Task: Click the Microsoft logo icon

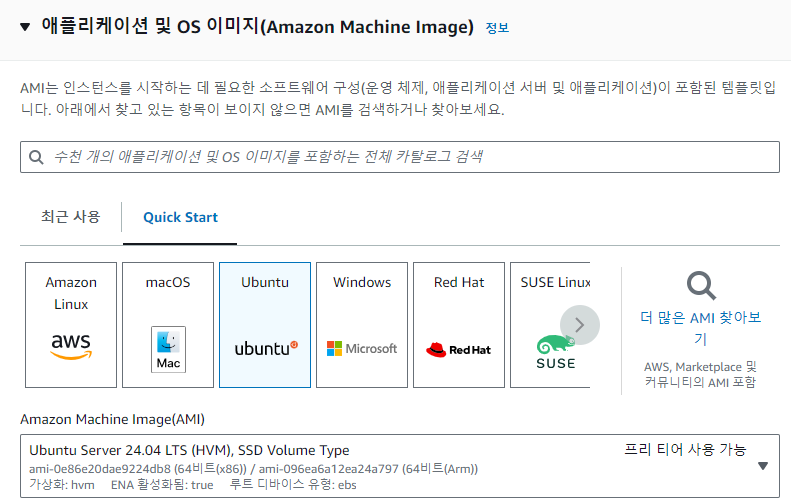Action: (x=362, y=348)
